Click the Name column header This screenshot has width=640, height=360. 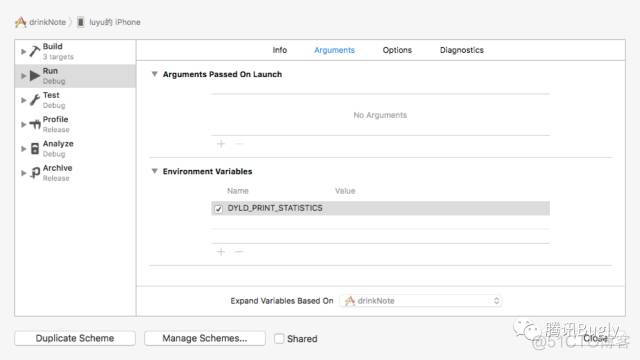[x=238, y=191]
